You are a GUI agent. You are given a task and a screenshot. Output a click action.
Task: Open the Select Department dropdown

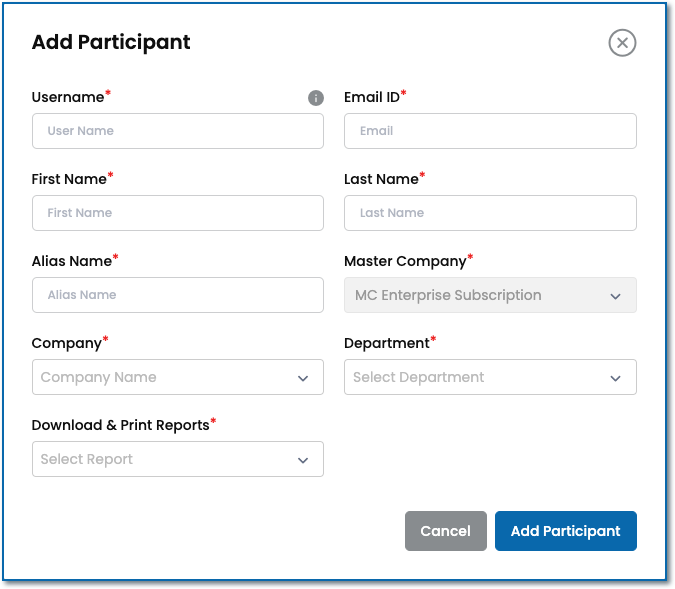coord(490,377)
